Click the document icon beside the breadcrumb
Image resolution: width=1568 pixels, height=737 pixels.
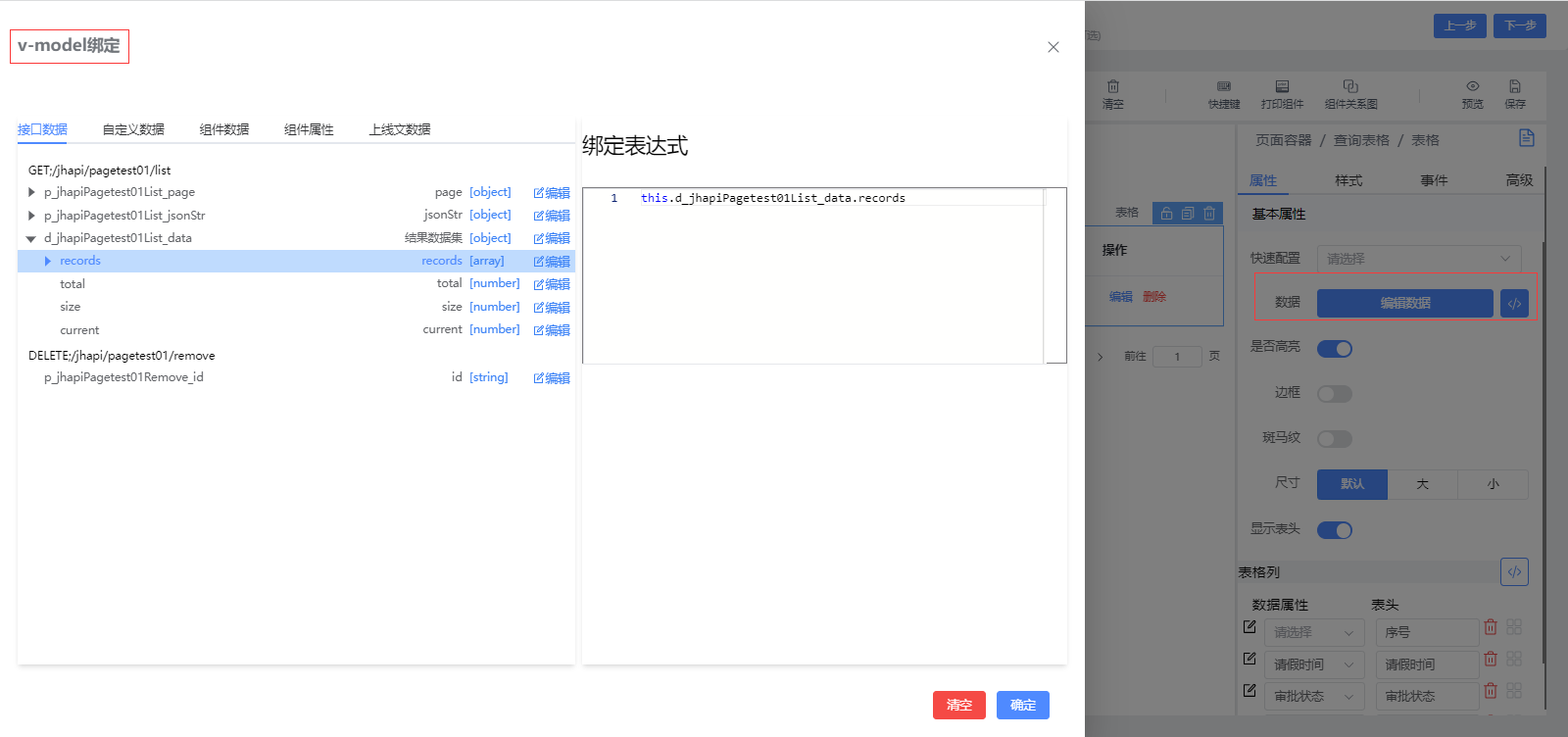click(1527, 138)
